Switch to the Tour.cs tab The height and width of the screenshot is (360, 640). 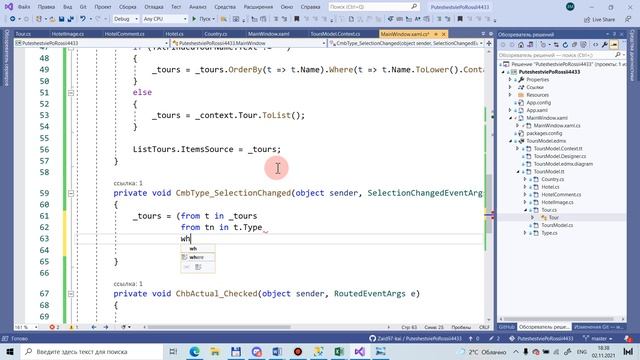[x=23, y=34]
